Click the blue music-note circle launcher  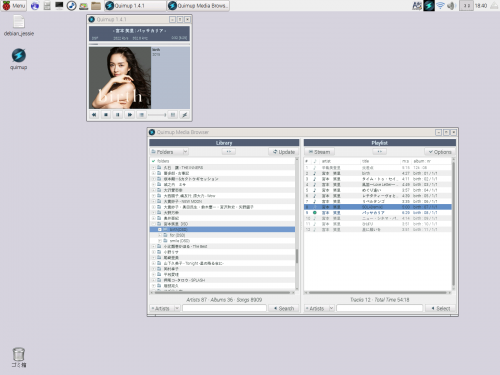[71, 6]
